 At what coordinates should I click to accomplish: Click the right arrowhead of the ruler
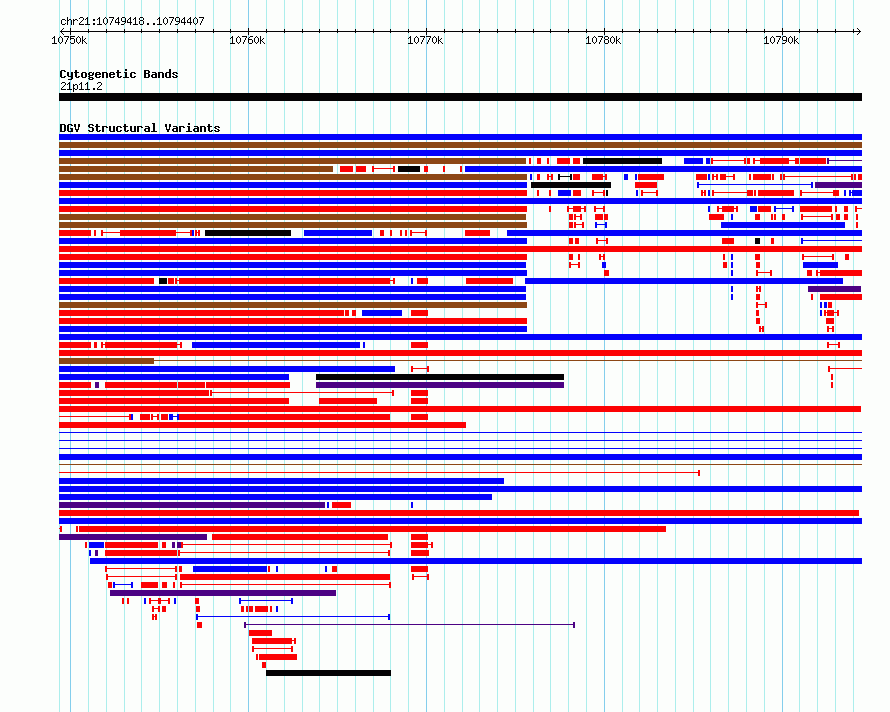pyautogui.click(x=858, y=31)
